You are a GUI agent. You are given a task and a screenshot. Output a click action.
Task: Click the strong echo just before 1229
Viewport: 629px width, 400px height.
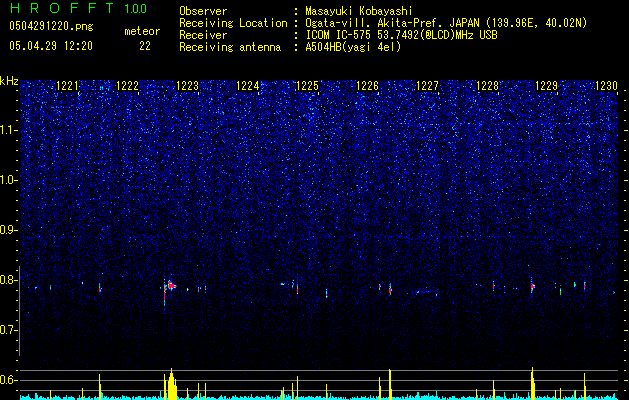click(532, 286)
